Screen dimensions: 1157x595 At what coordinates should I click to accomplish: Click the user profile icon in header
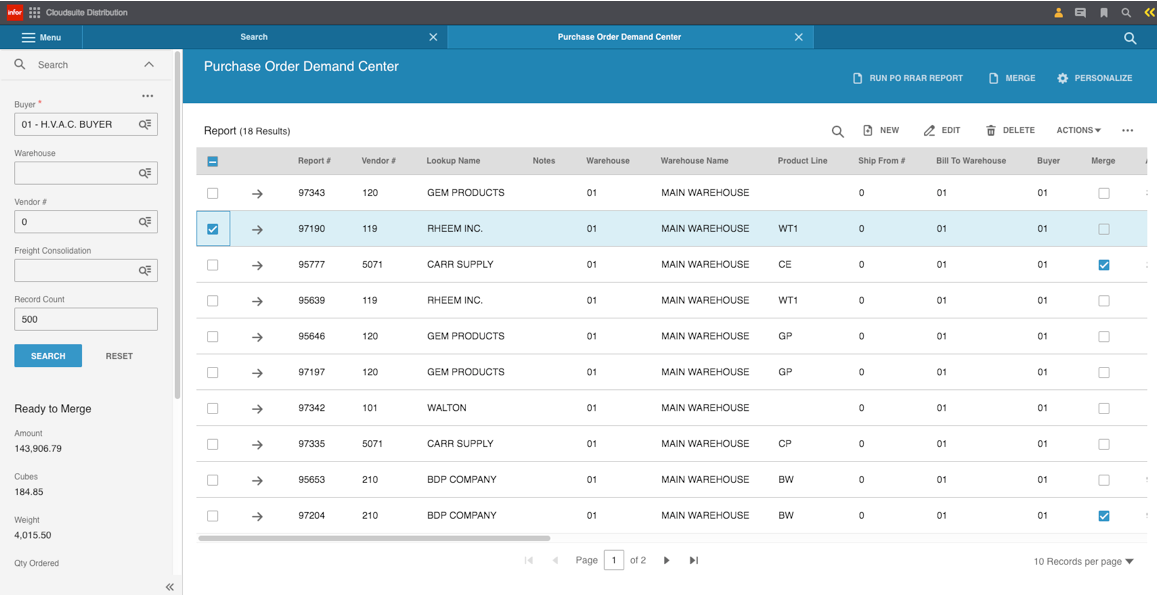[1058, 13]
